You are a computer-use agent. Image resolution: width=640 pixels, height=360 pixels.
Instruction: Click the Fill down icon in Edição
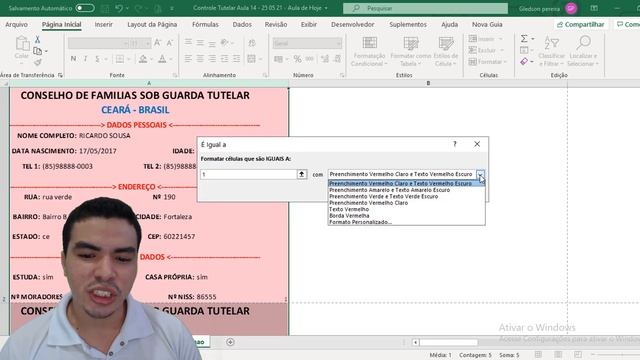[524, 50]
